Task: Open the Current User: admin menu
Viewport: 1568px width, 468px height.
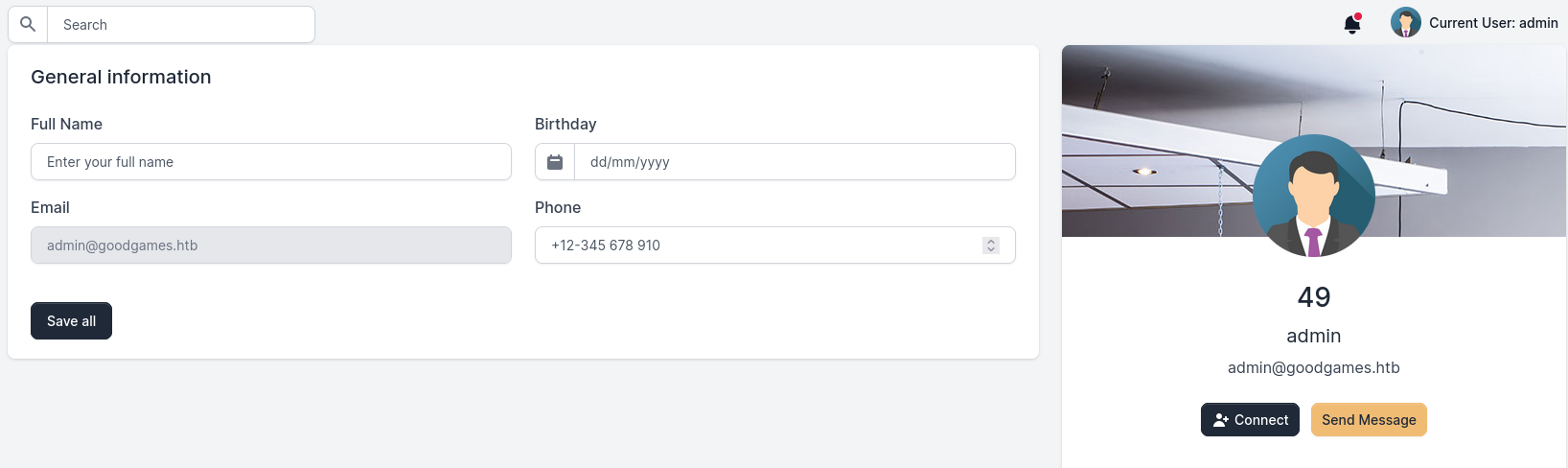Action: 1492,23
